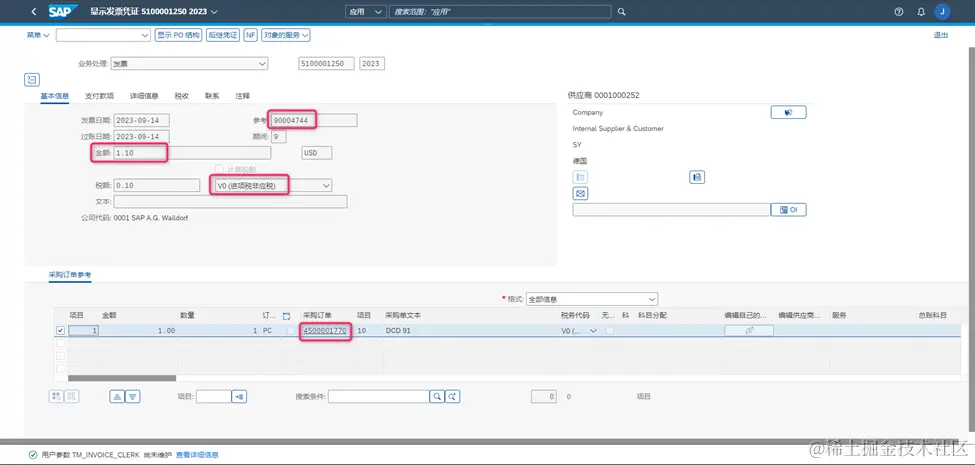Click the 退出 link
975x465 pixels.
point(941,35)
